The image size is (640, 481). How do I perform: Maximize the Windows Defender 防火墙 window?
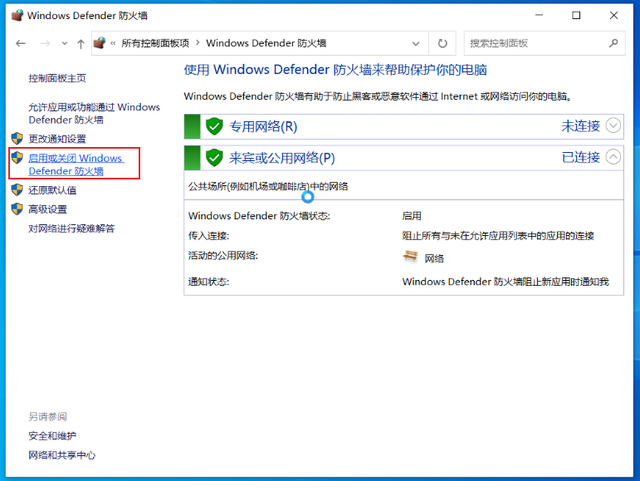576,16
